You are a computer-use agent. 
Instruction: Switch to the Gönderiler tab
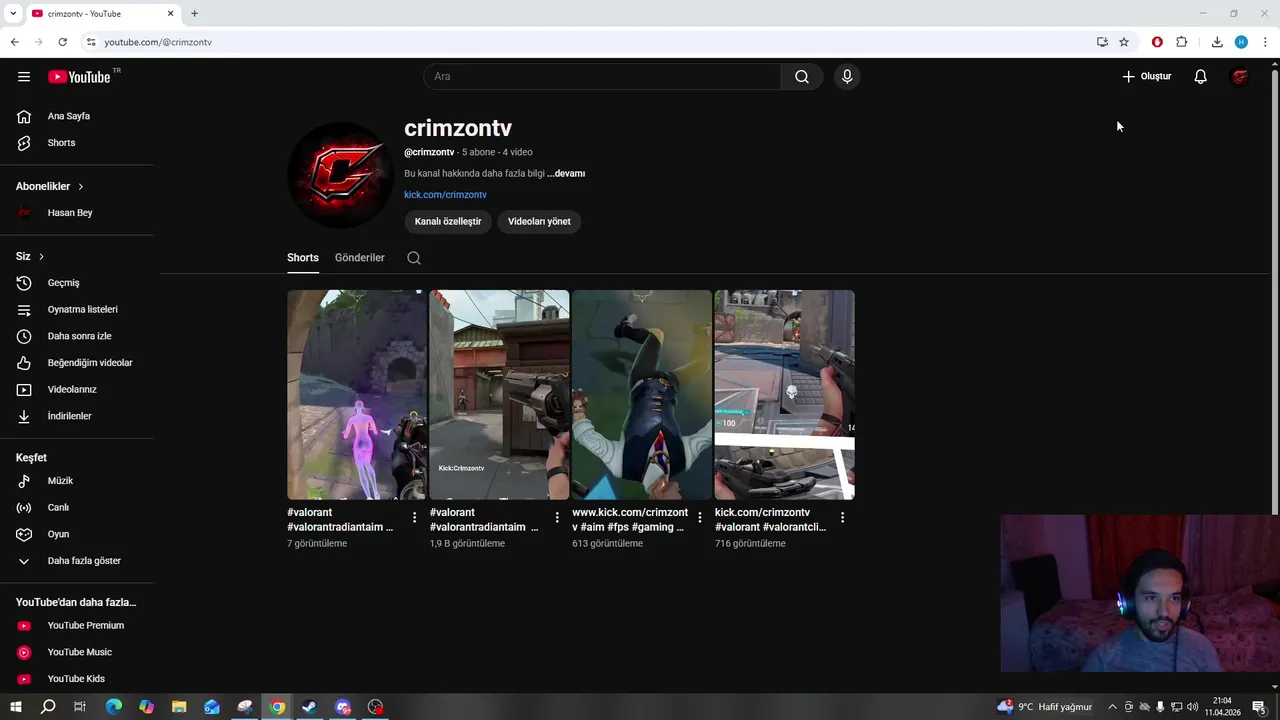pos(360,258)
